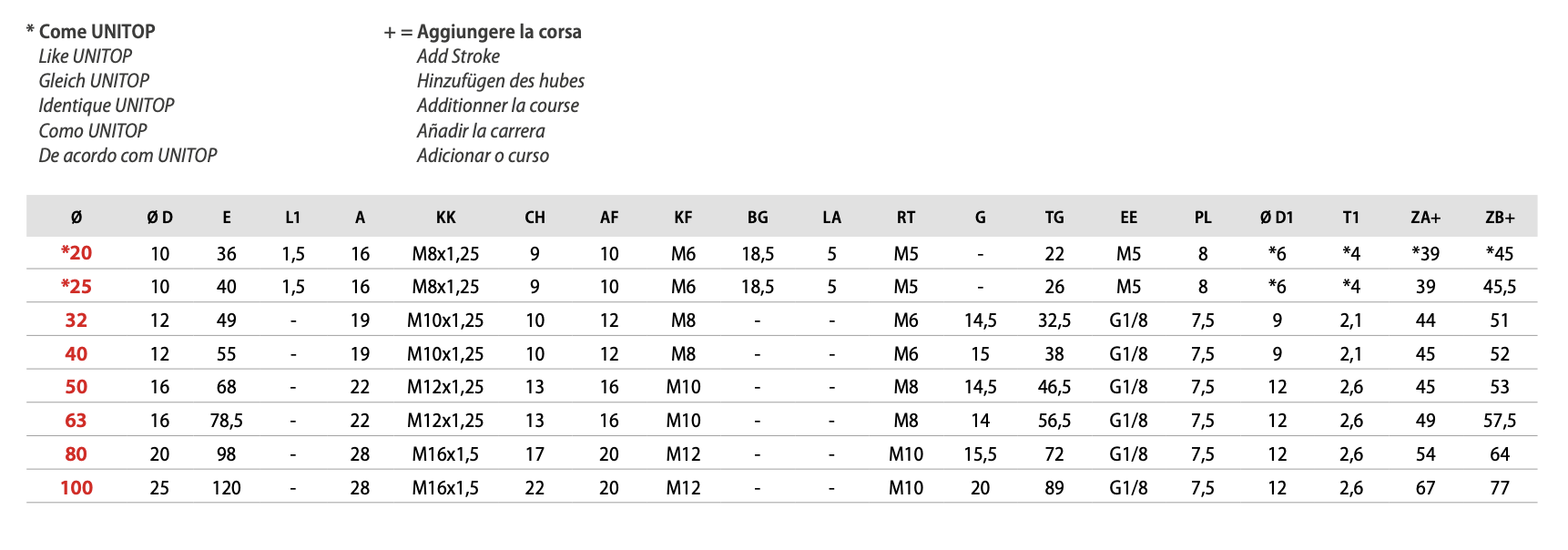Select the 46,5 value in row 50
Screen dimensions: 1568x550
pos(1054,387)
